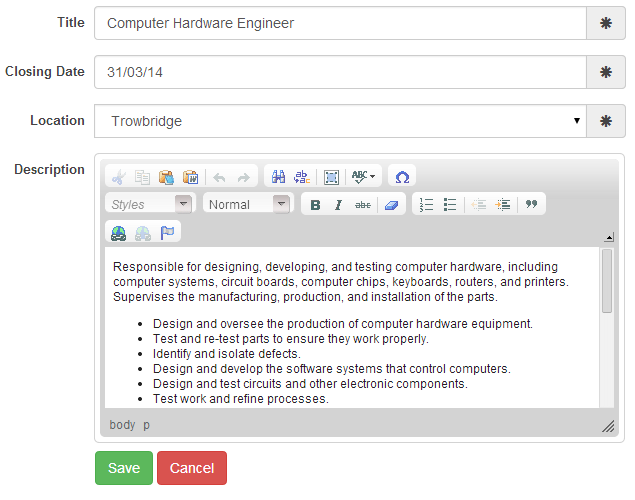Click the Replace icon in toolbar
The image size is (635, 500).
coord(301,177)
